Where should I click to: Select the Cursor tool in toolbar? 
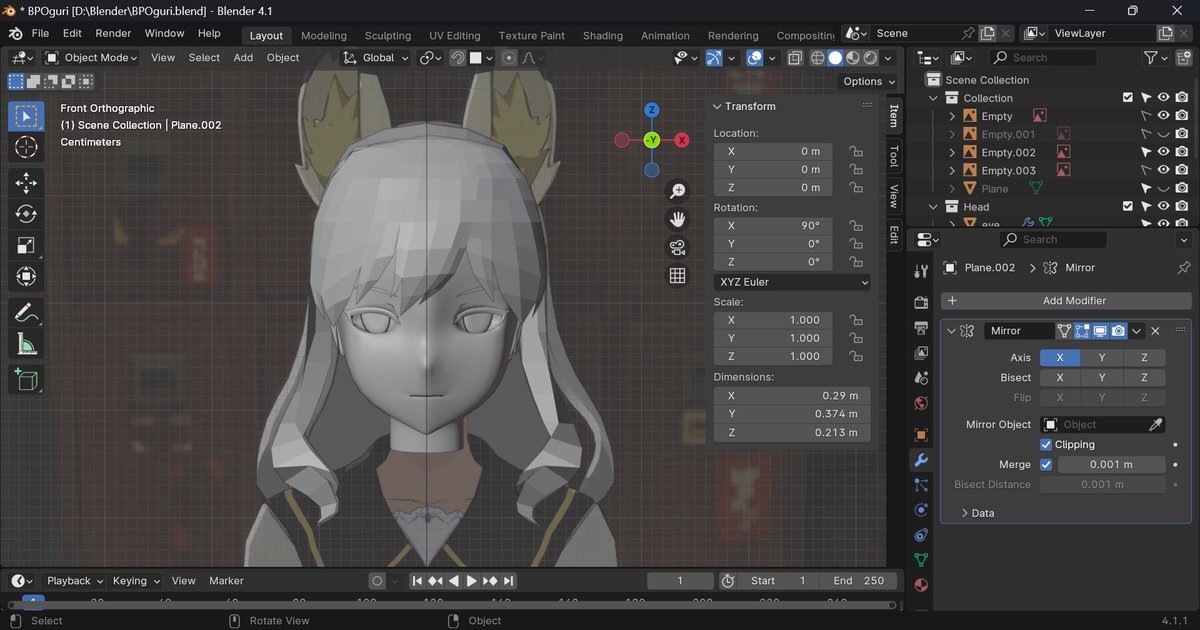tap(26, 148)
